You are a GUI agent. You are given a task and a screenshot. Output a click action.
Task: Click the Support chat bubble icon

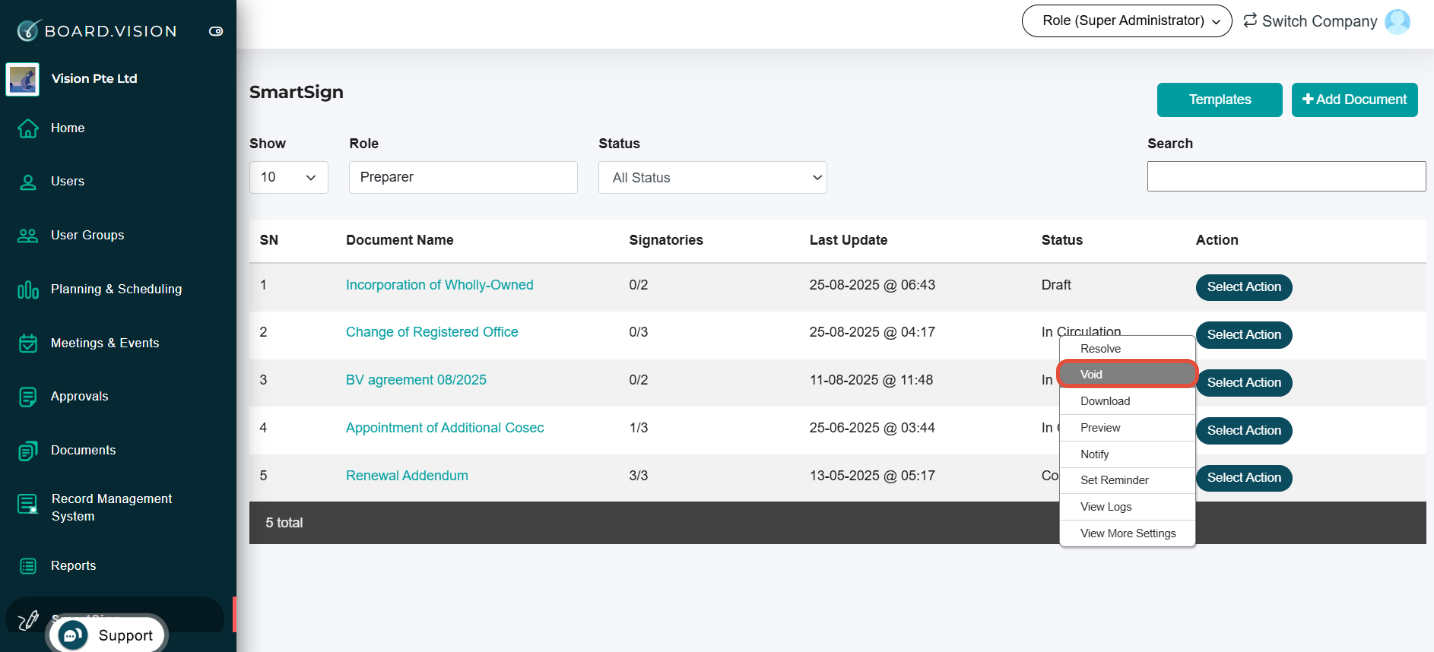point(71,635)
